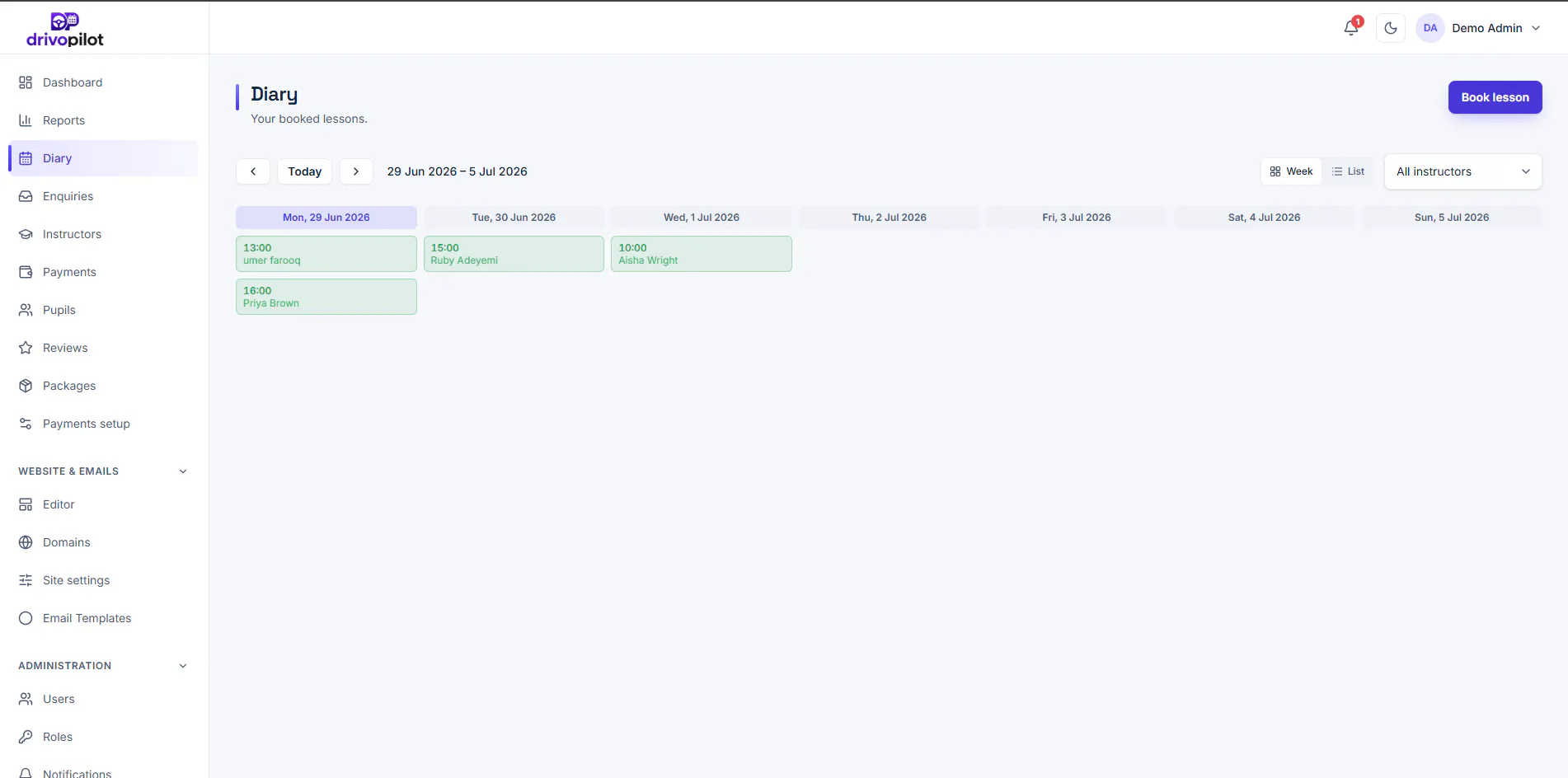Open Site settings page
The image size is (1568, 778).
[x=103, y=580]
